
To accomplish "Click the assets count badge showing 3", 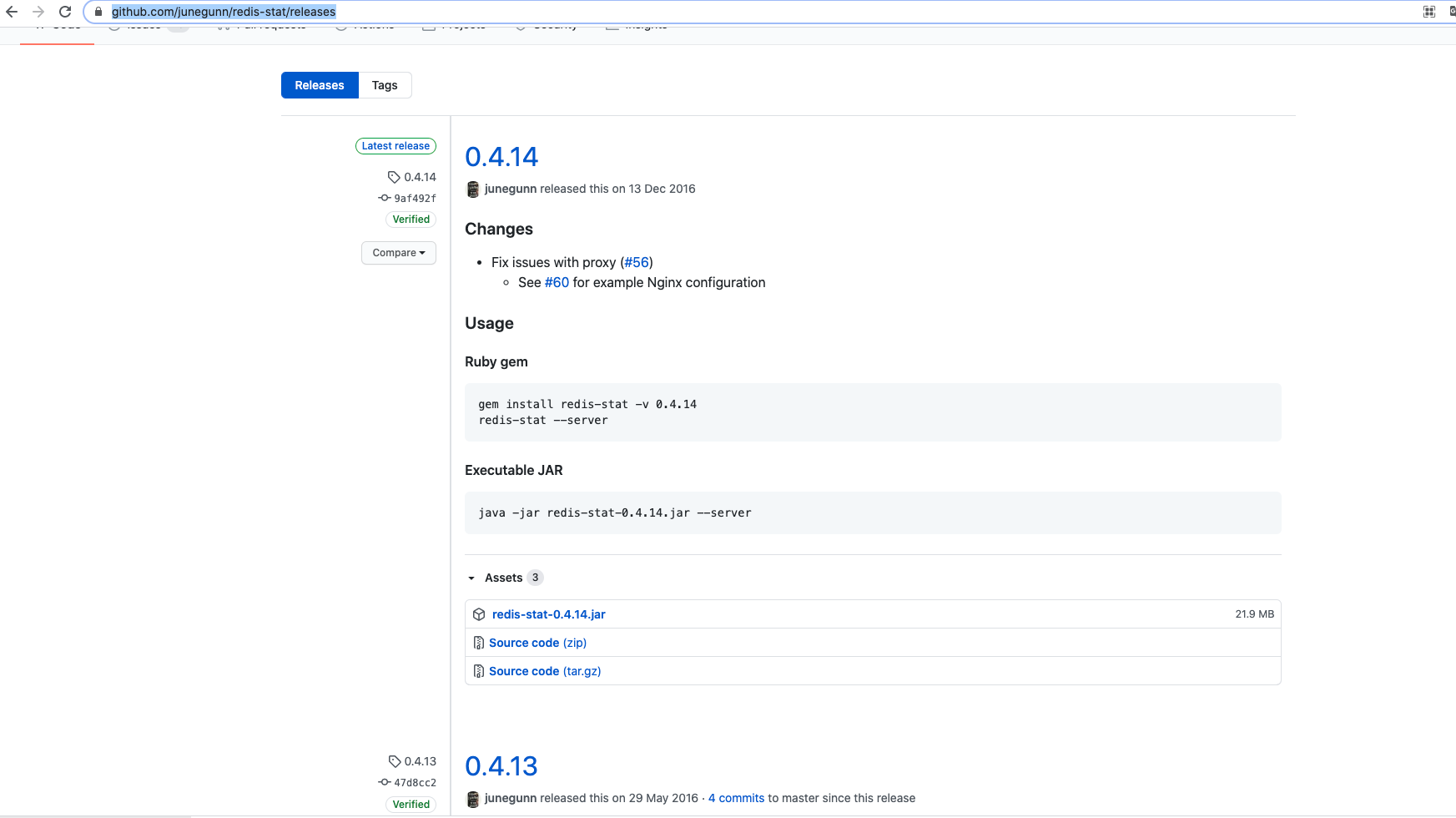I will coord(536,578).
